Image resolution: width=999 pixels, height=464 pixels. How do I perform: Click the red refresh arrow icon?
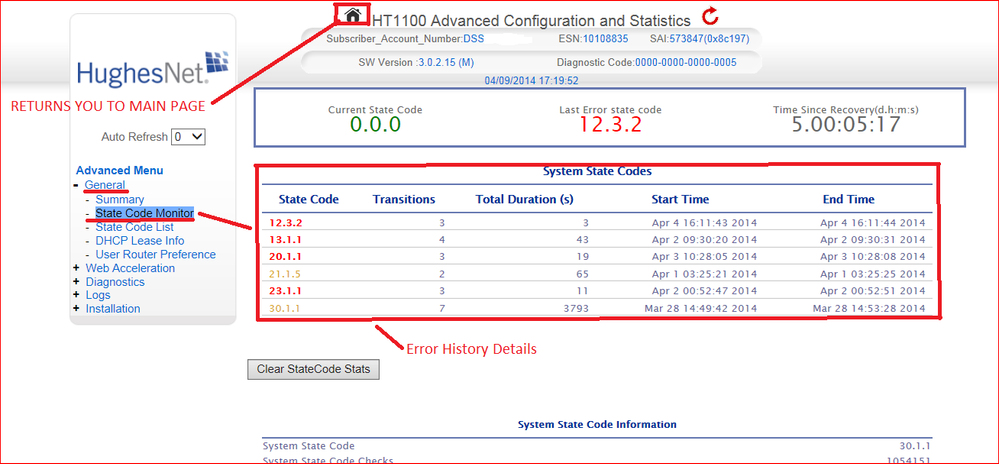[710, 16]
